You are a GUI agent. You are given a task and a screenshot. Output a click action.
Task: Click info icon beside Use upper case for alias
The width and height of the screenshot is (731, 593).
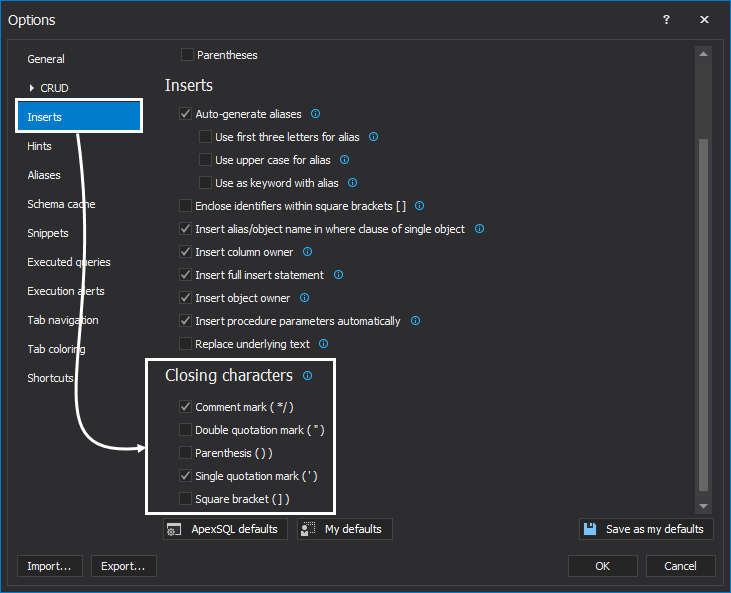(345, 160)
